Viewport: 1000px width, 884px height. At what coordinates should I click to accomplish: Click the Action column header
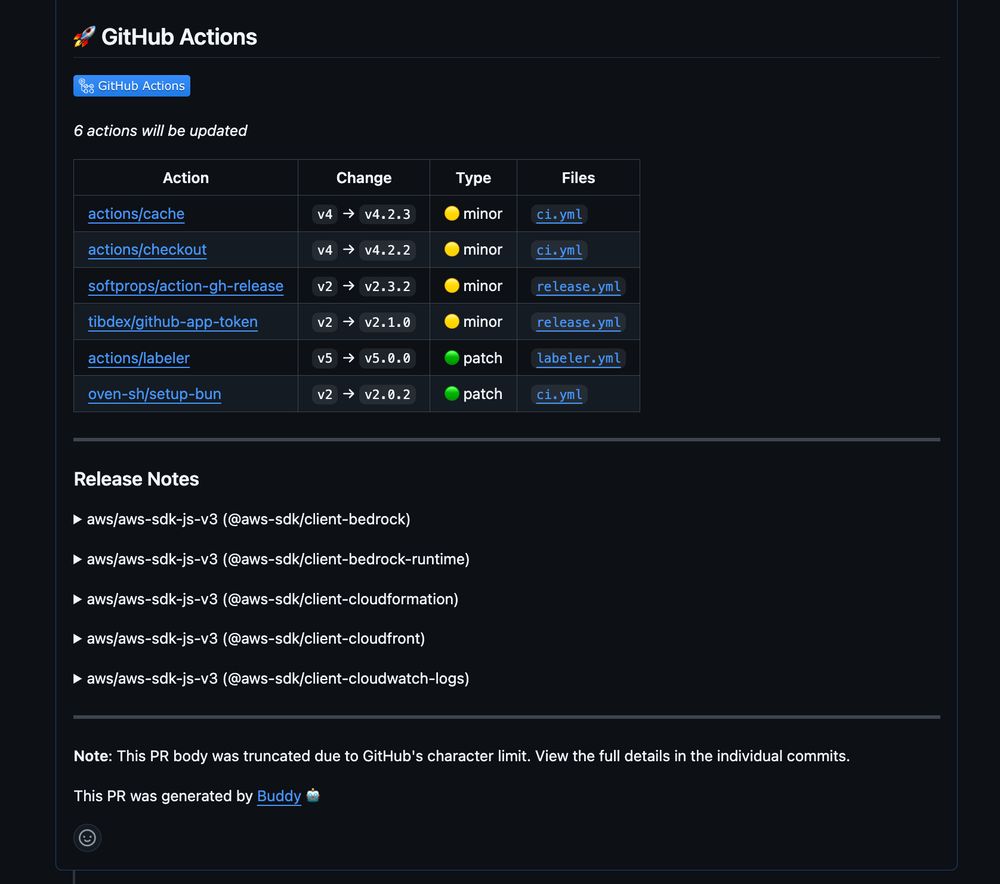tap(186, 178)
